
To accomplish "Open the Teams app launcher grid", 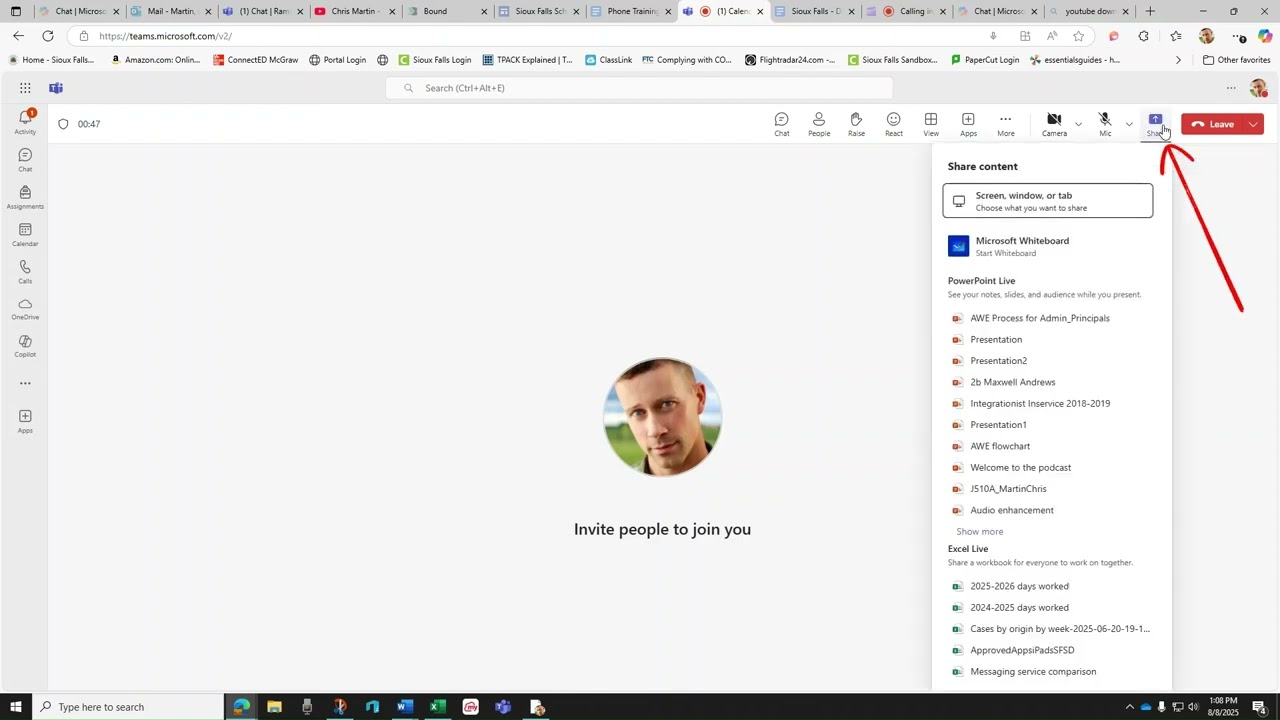I will click(25, 88).
